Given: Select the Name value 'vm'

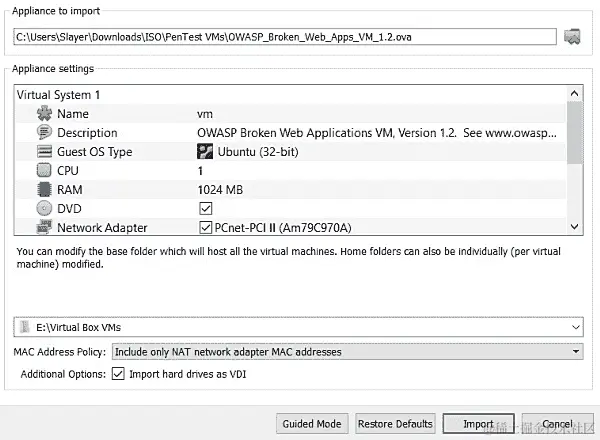Looking at the screenshot, I should pyautogui.click(x=205, y=114).
